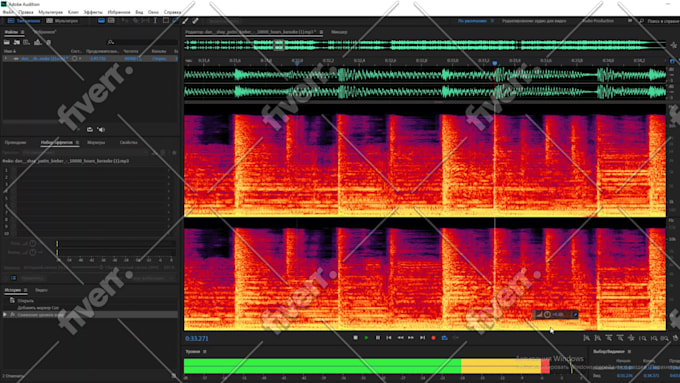
Task: Select the Spot Healing Brush tool
Action: (196, 20)
